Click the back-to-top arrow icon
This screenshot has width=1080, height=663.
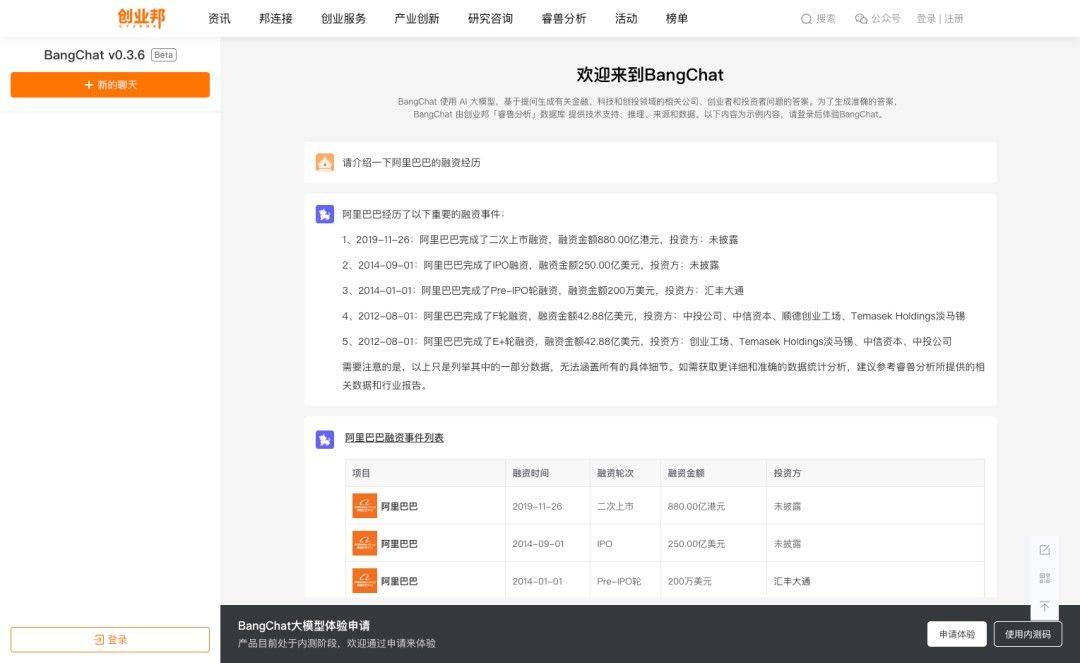coord(1044,607)
